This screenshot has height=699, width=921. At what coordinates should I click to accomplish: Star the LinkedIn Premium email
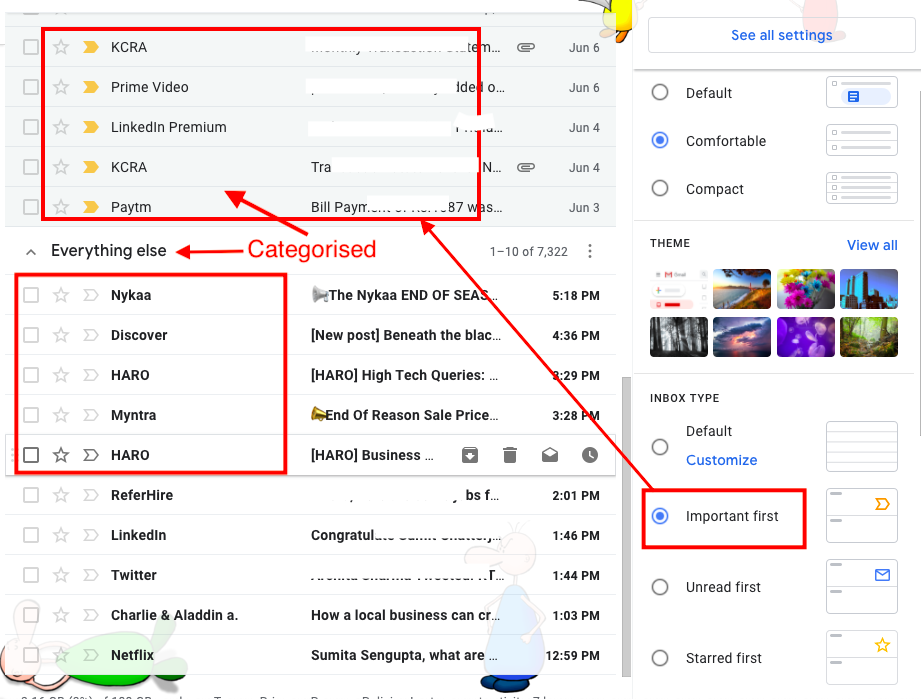(x=61, y=127)
